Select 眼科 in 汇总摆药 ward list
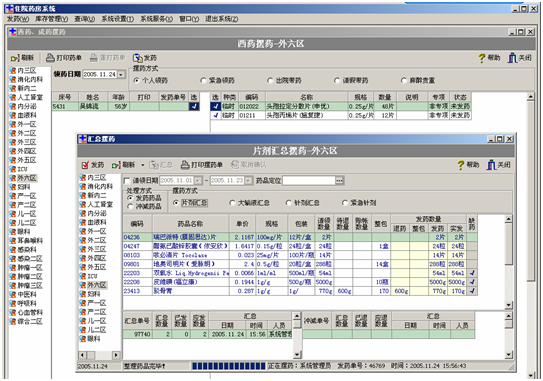The image size is (543, 381). click(90, 339)
